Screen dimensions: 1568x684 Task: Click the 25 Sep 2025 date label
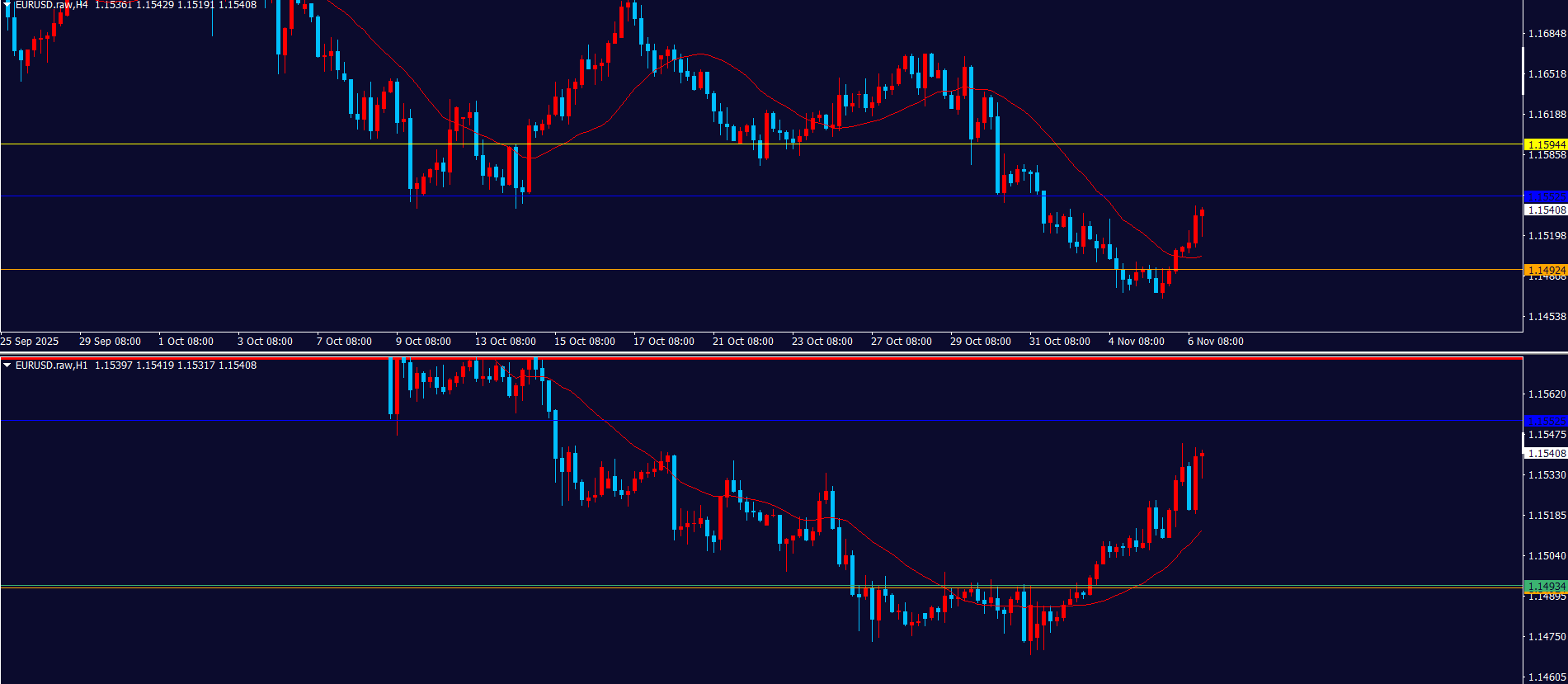pos(30,341)
